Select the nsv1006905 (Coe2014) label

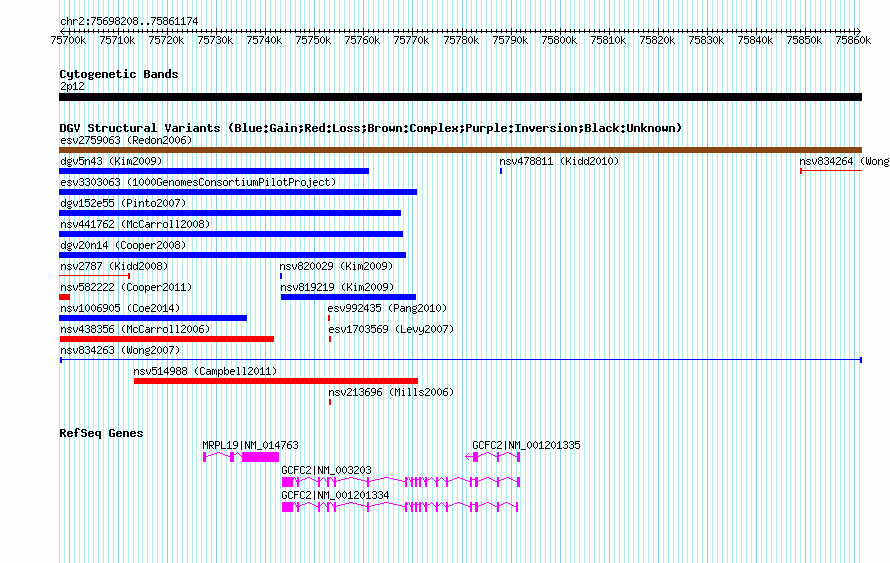pos(120,308)
